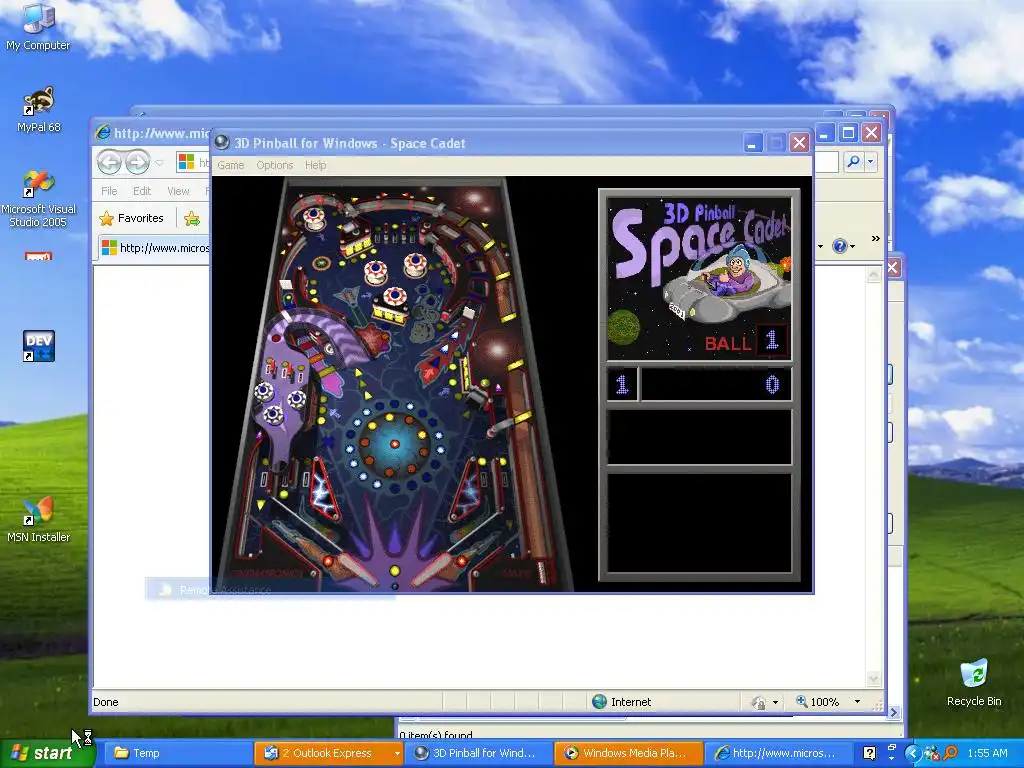Open the MyPal 68 desktop shortcut
1024x768 pixels.
pyautogui.click(x=39, y=109)
